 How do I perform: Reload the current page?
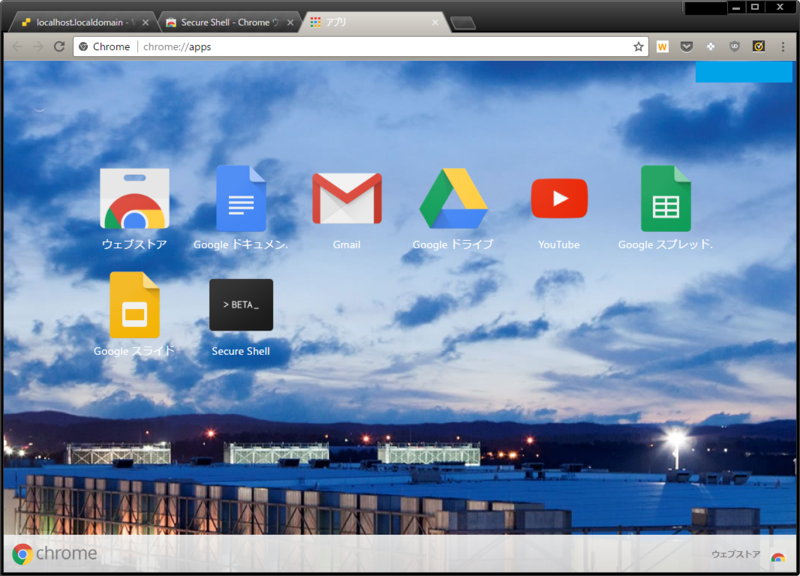59,47
